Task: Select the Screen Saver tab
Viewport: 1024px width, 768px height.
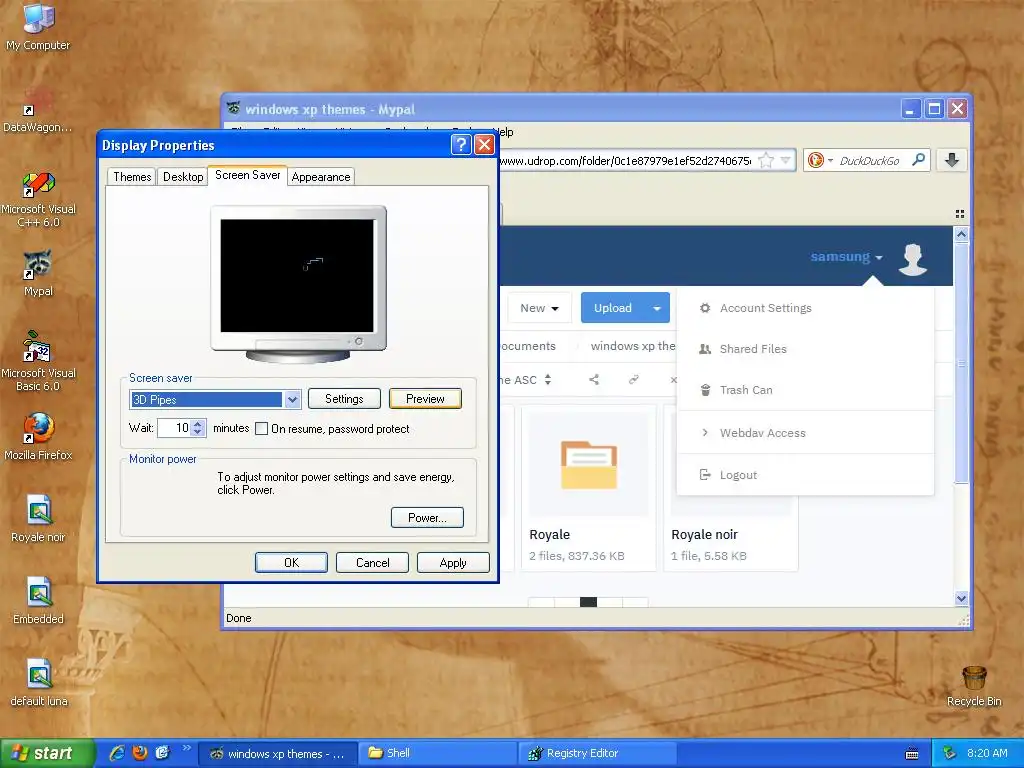Action: click(248, 175)
